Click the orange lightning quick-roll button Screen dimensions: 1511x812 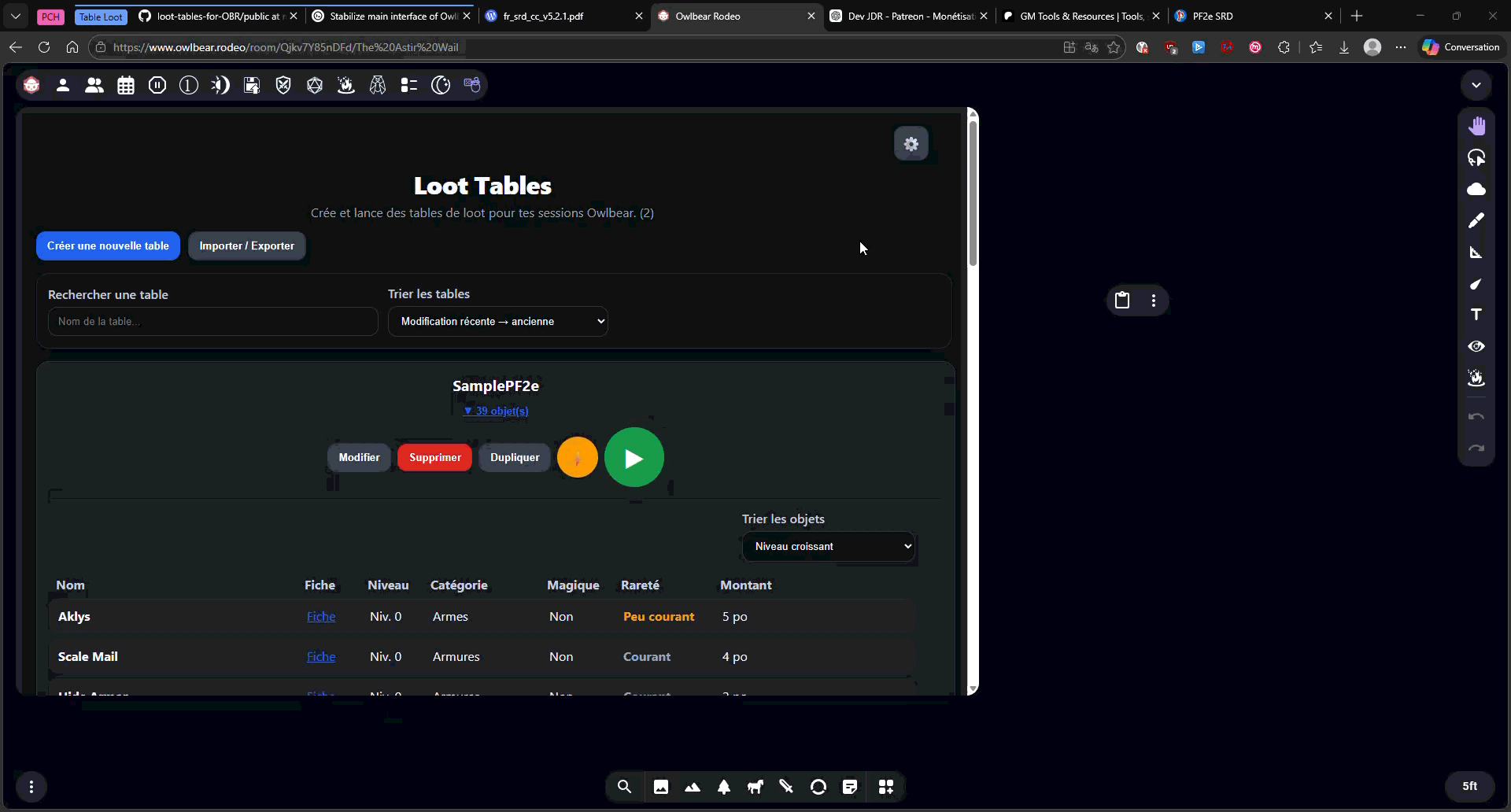tap(578, 457)
